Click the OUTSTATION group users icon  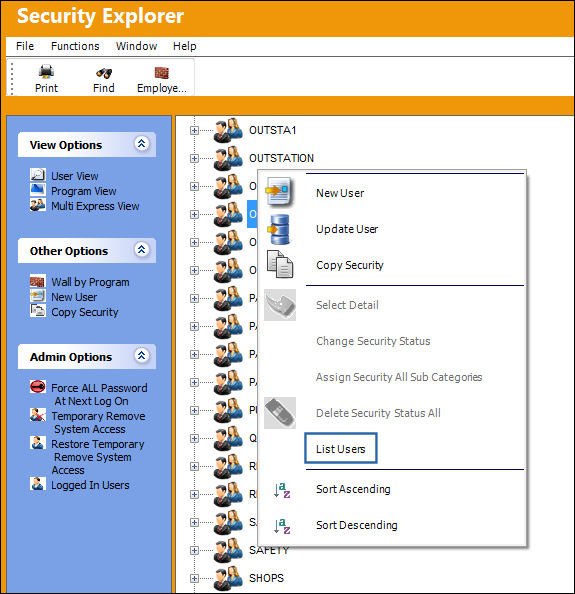pyautogui.click(x=228, y=158)
